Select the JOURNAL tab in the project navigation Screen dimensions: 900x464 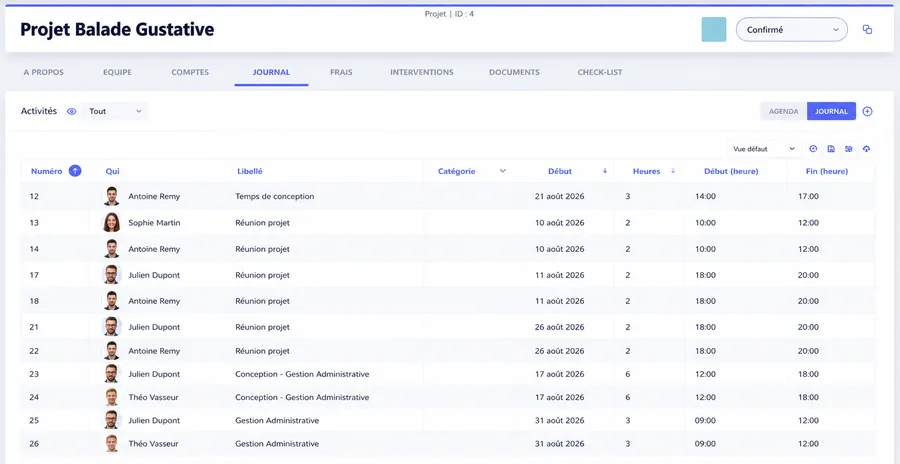pyautogui.click(x=271, y=72)
